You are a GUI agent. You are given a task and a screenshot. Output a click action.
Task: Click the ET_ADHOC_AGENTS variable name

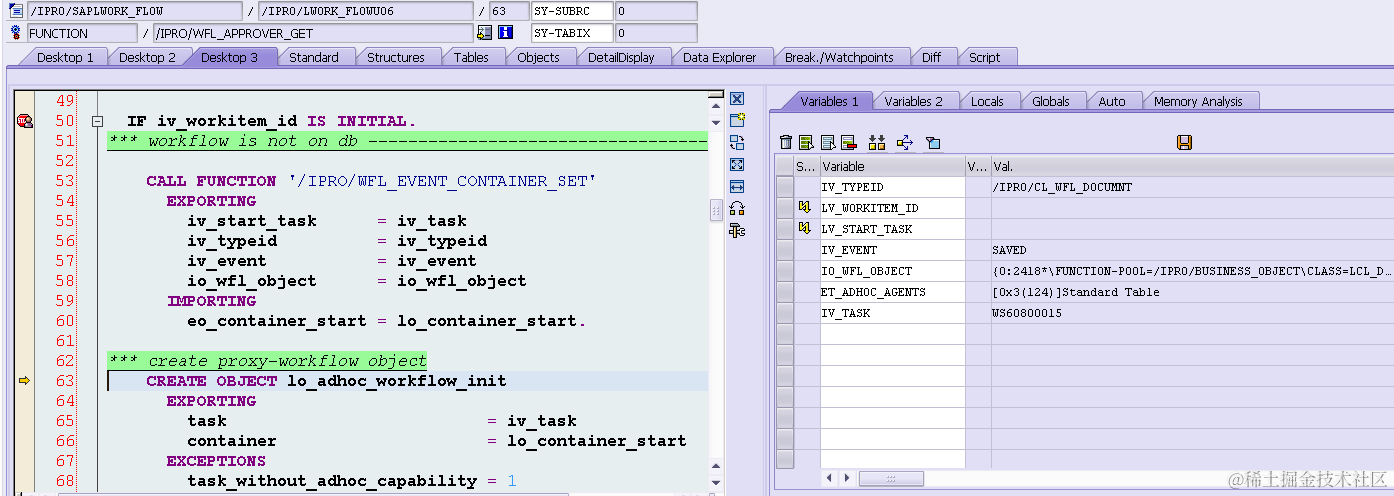point(873,292)
